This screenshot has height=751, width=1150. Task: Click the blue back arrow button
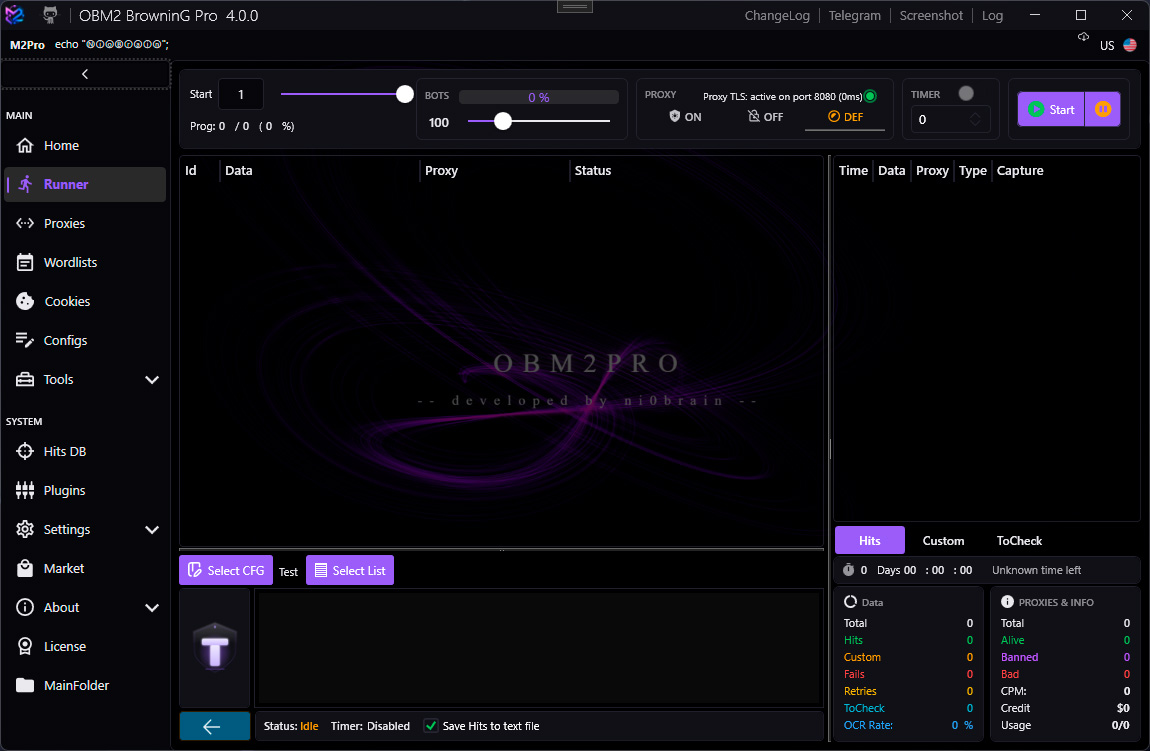tap(215, 726)
